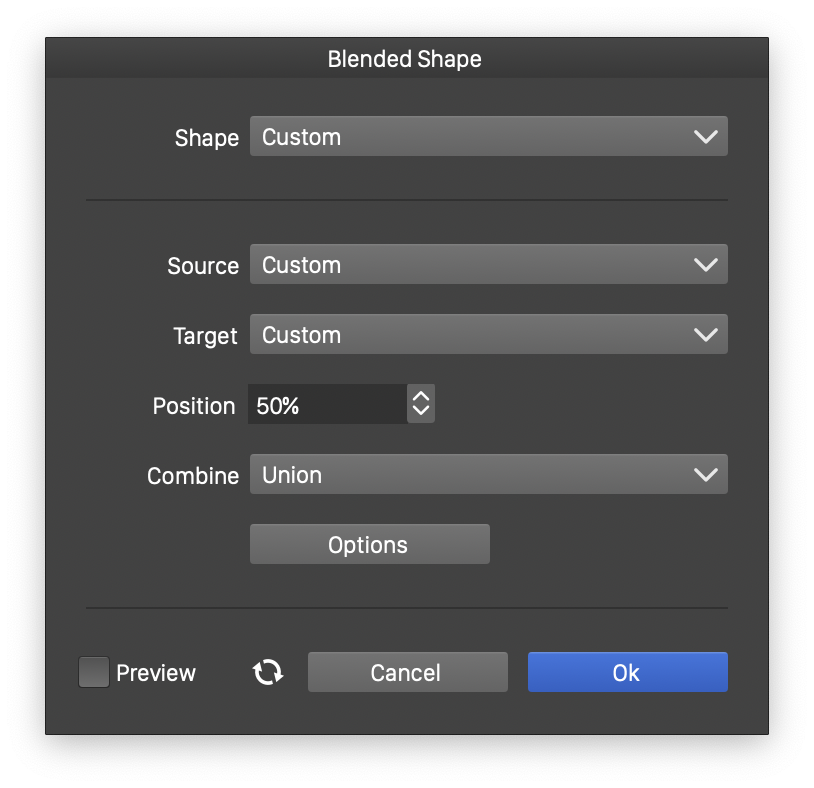The image size is (814, 788).
Task: Enable the Preview checkbox
Action: (x=94, y=672)
